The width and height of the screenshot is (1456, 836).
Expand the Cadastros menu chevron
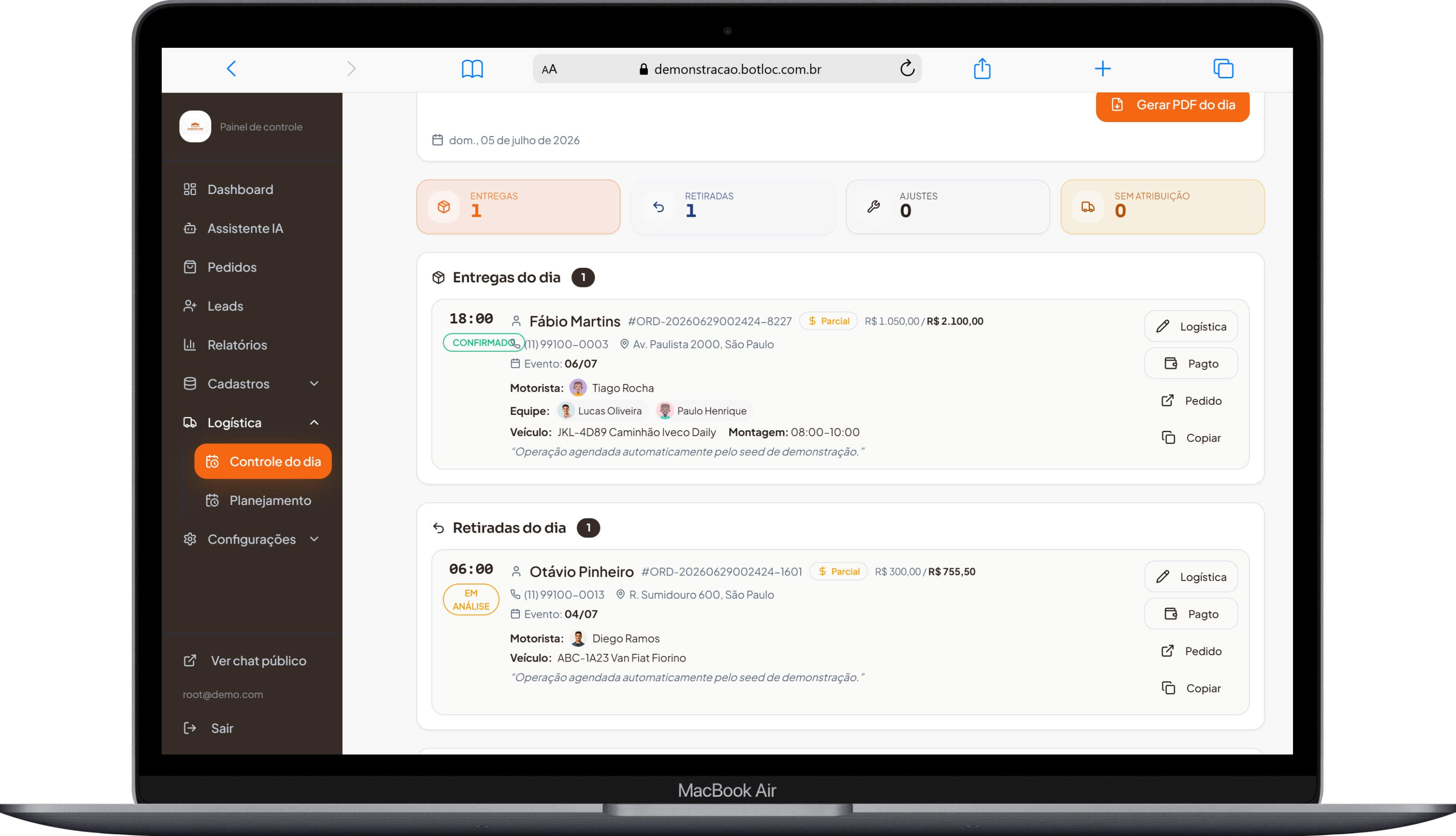pyautogui.click(x=314, y=383)
